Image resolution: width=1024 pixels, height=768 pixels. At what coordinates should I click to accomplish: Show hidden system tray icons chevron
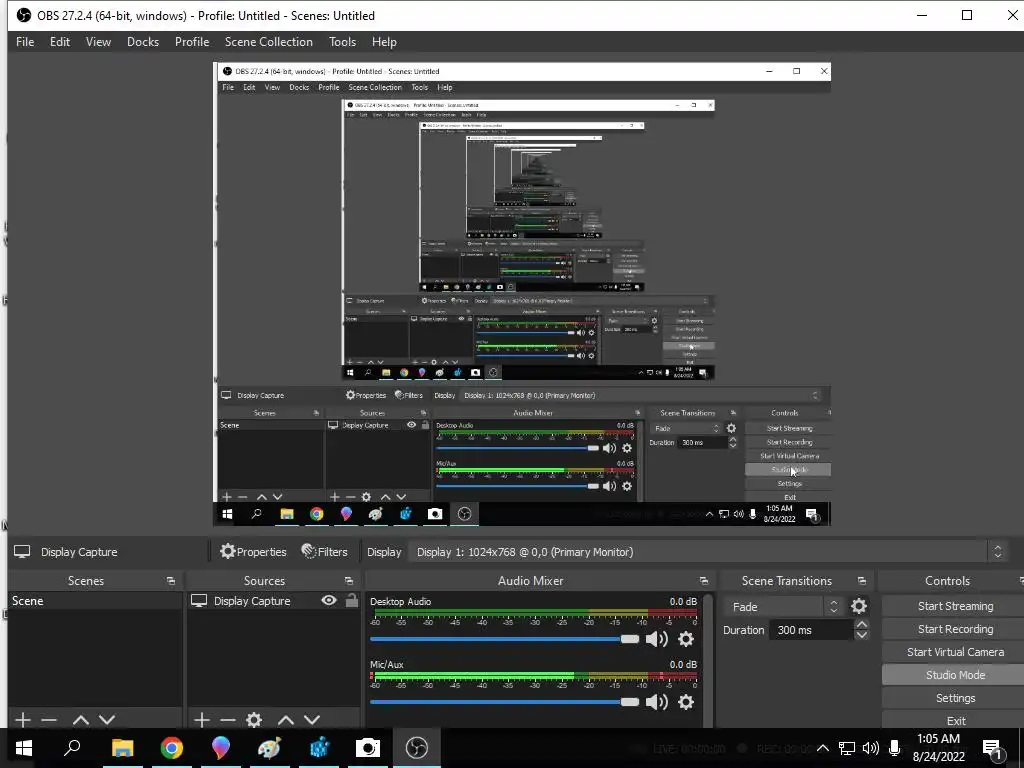[x=823, y=748]
